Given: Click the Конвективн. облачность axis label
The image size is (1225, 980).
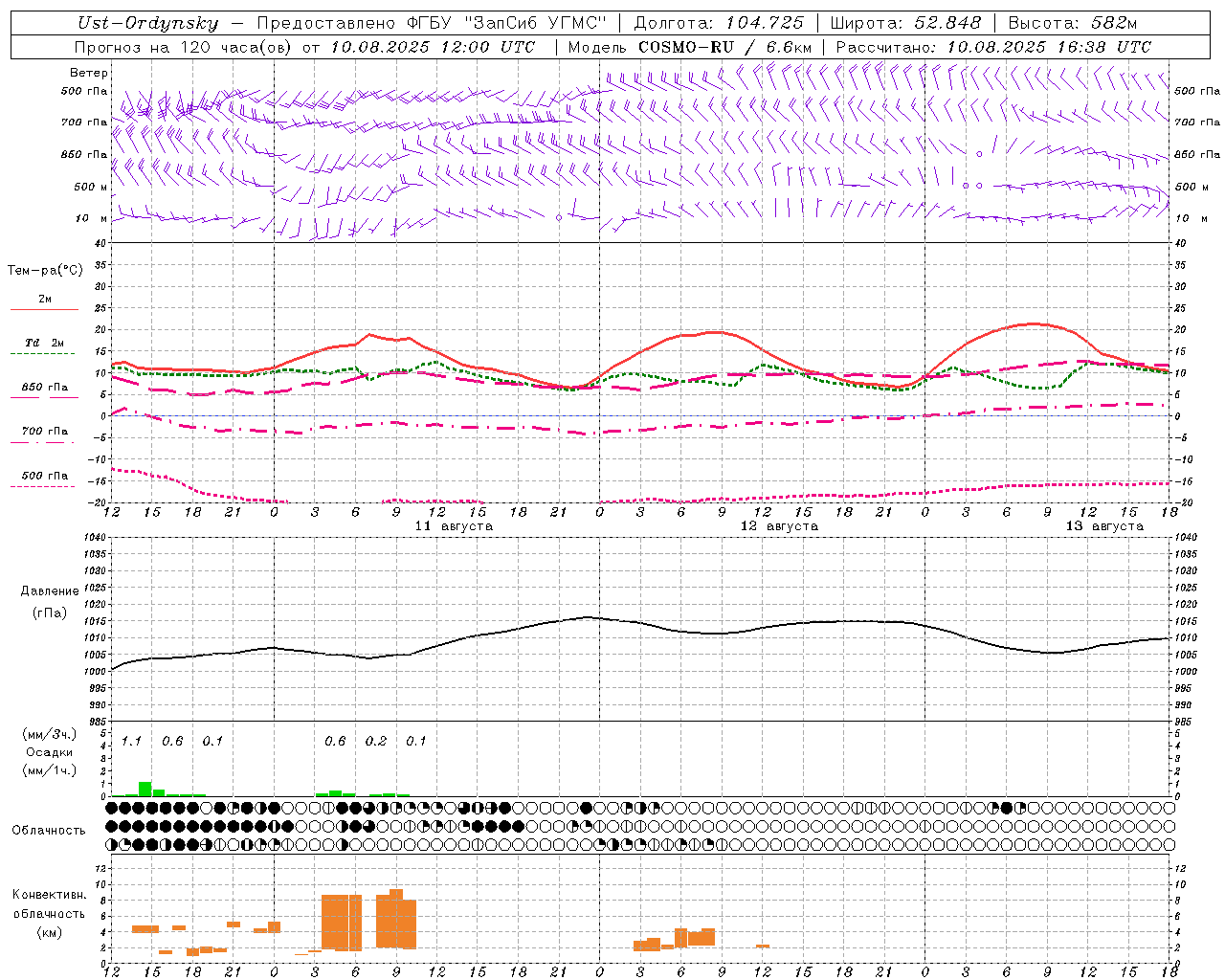Looking at the screenshot, I should coord(49,914).
